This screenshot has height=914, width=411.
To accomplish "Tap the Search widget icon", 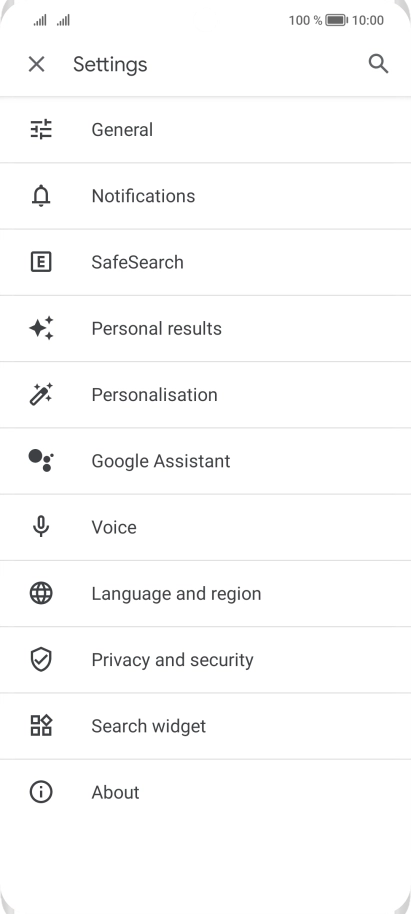I will point(41,726).
